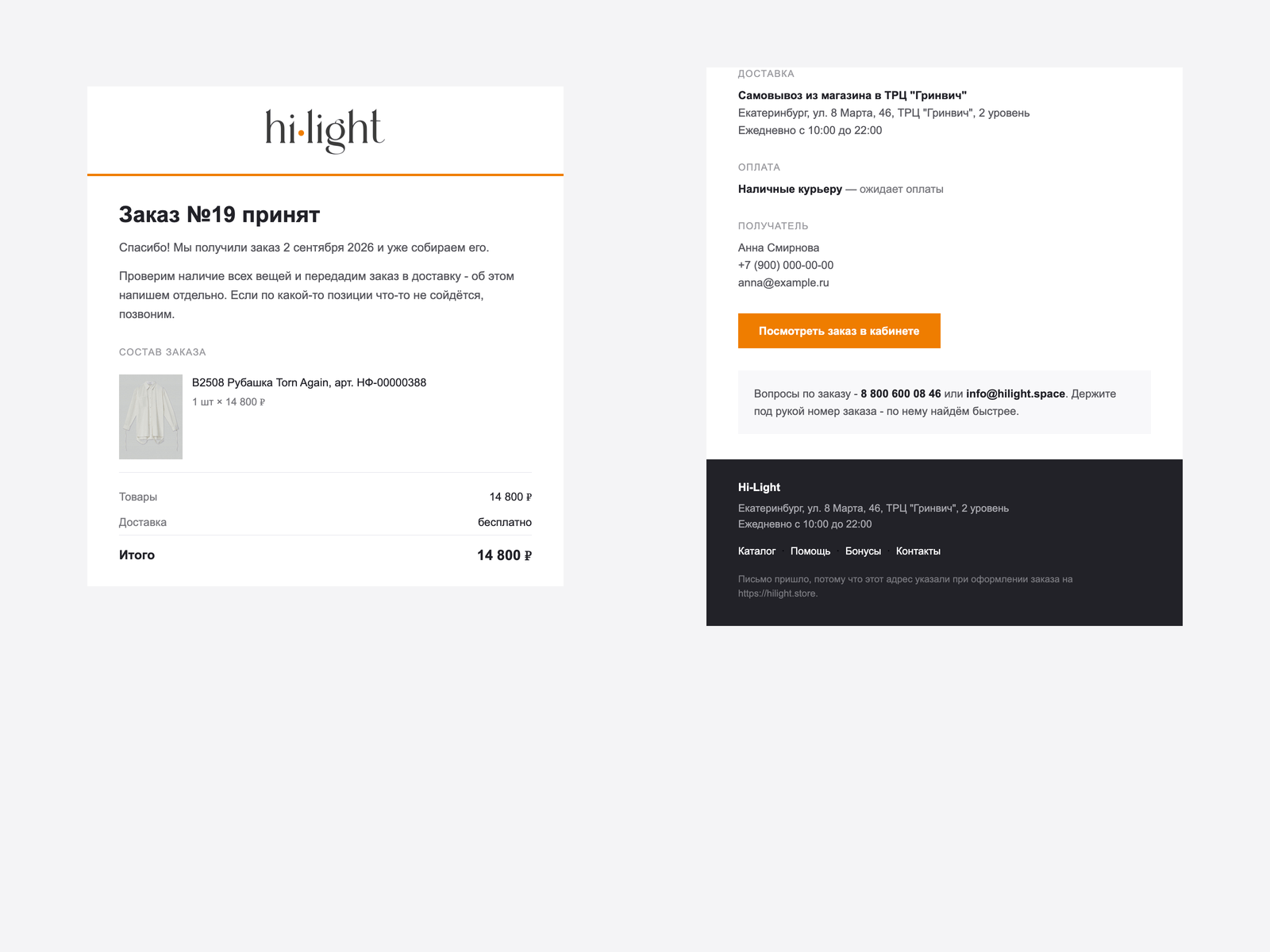Click the Заказ №19 принят heading
This screenshot has width=1270, height=952.
219,215
